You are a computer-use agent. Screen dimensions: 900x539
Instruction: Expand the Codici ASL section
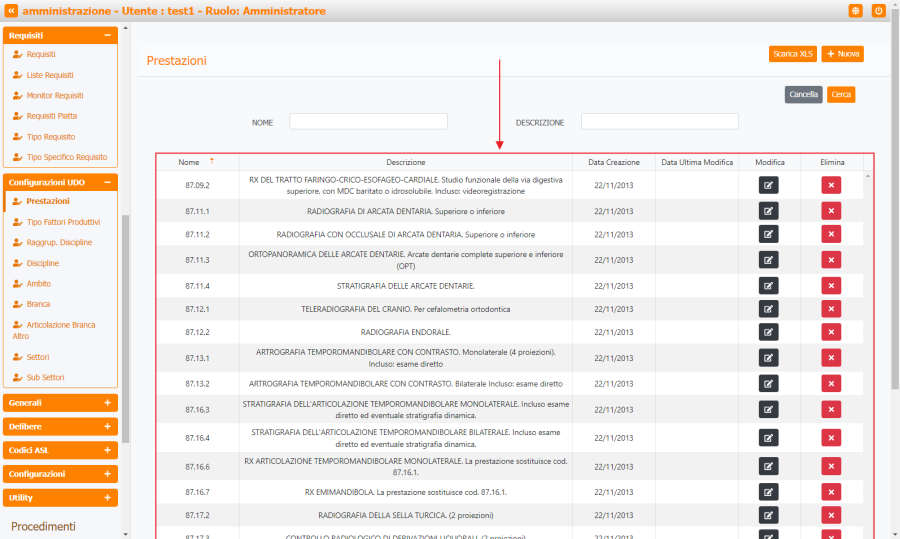pyautogui.click(x=107, y=450)
